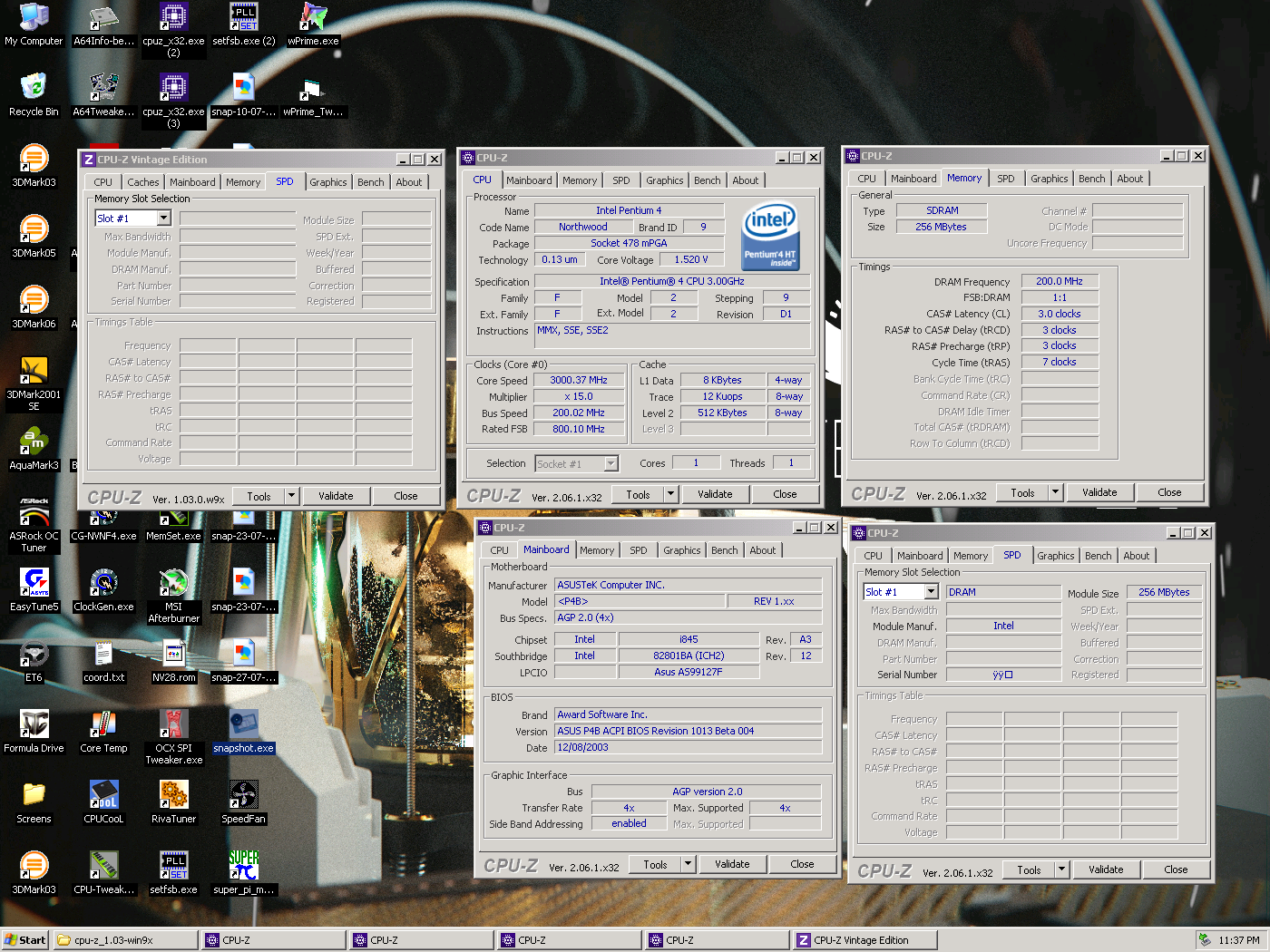The height and width of the screenshot is (952, 1270).
Task: Expand Tools arrow in Mainboard window
Action: pyautogui.click(x=688, y=864)
